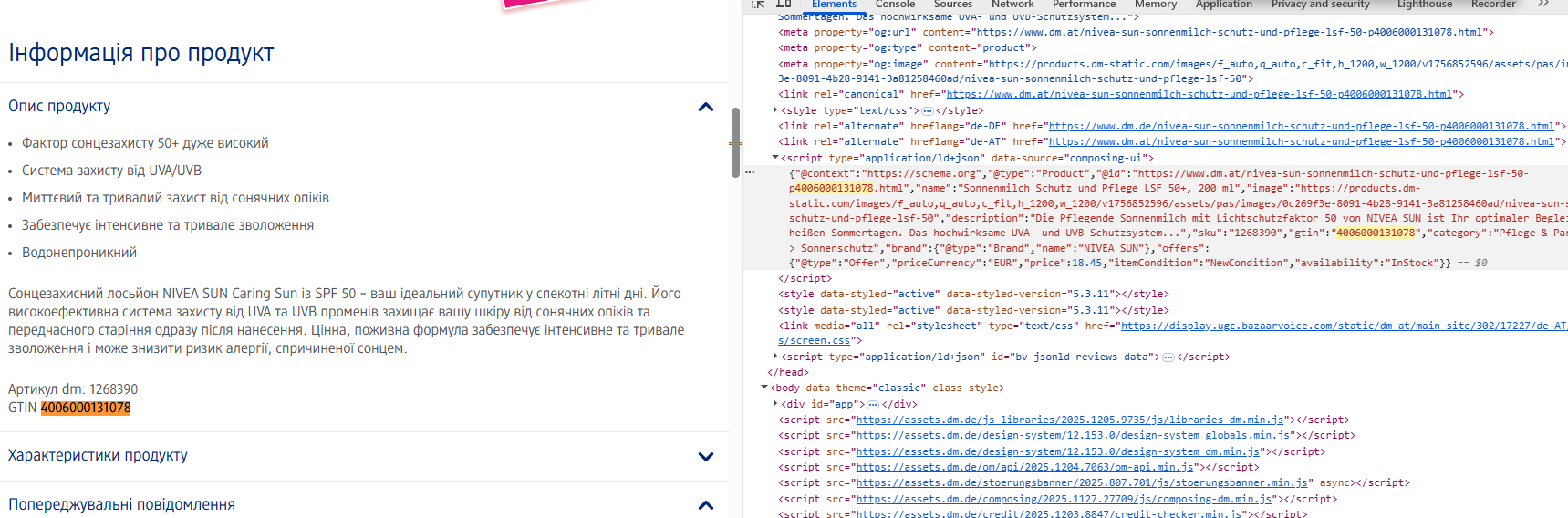This screenshot has width=1568, height=518.
Task: Expand the collapsed style text/css ellipsis badge
Action: click(928, 110)
